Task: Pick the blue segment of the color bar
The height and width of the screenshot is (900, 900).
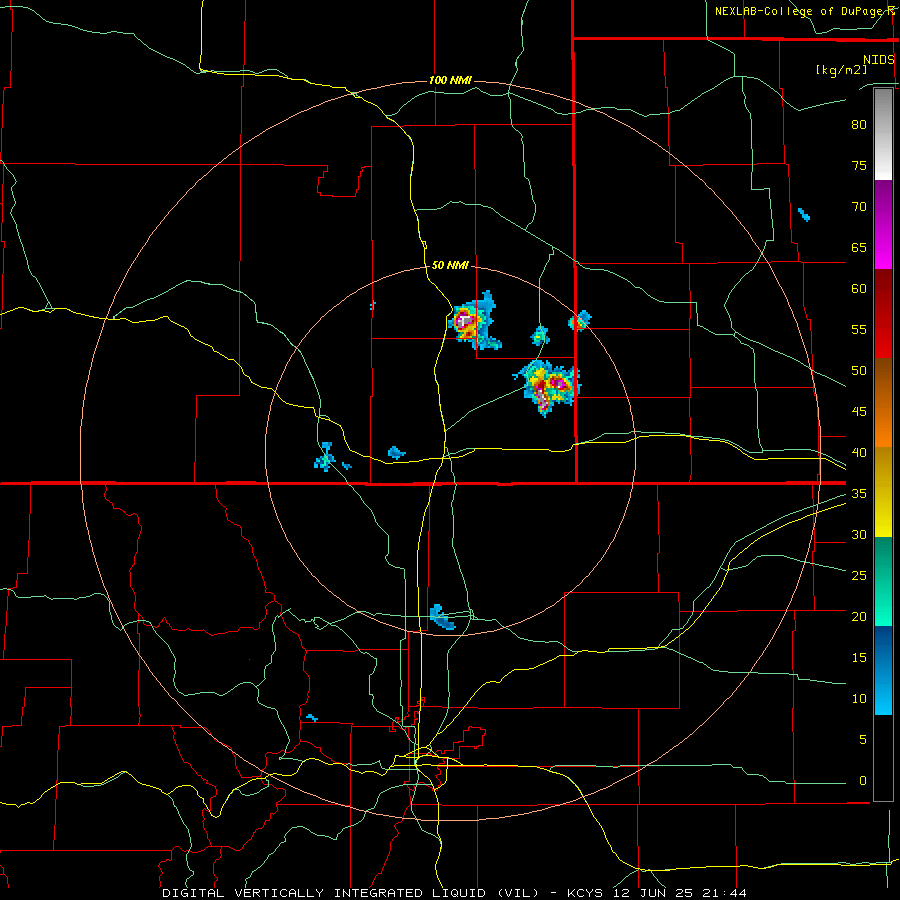Action: 883,670
